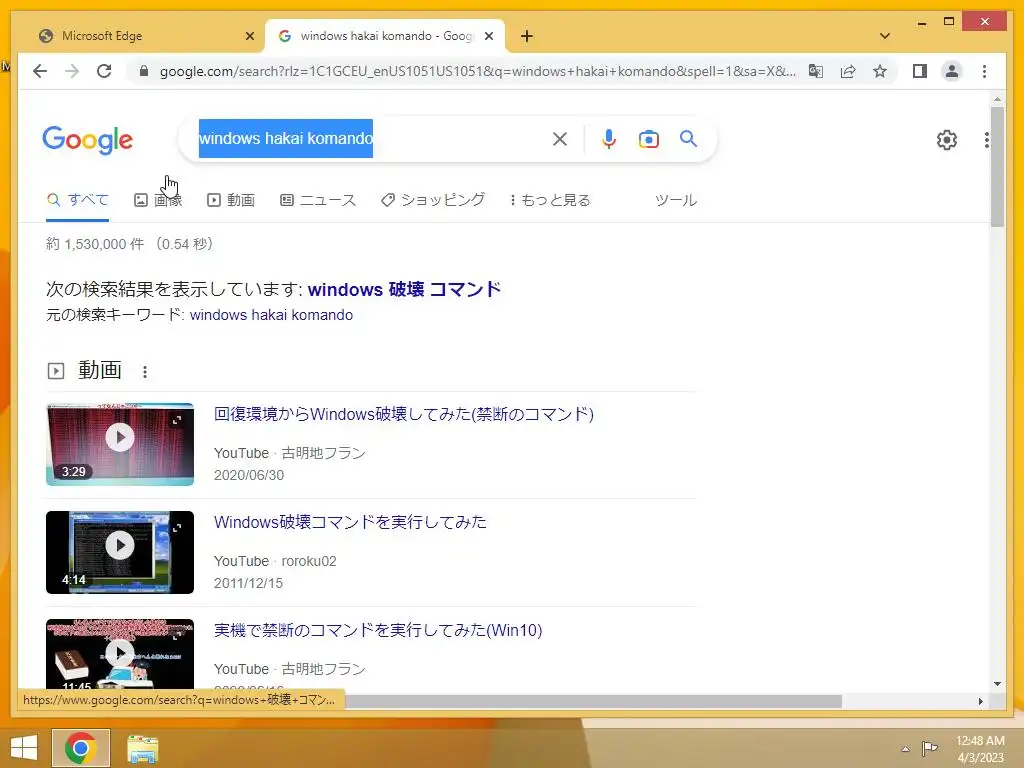1024x768 pixels.
Task: Close the Microsoft Edge tab
Action: pos(249,36)
